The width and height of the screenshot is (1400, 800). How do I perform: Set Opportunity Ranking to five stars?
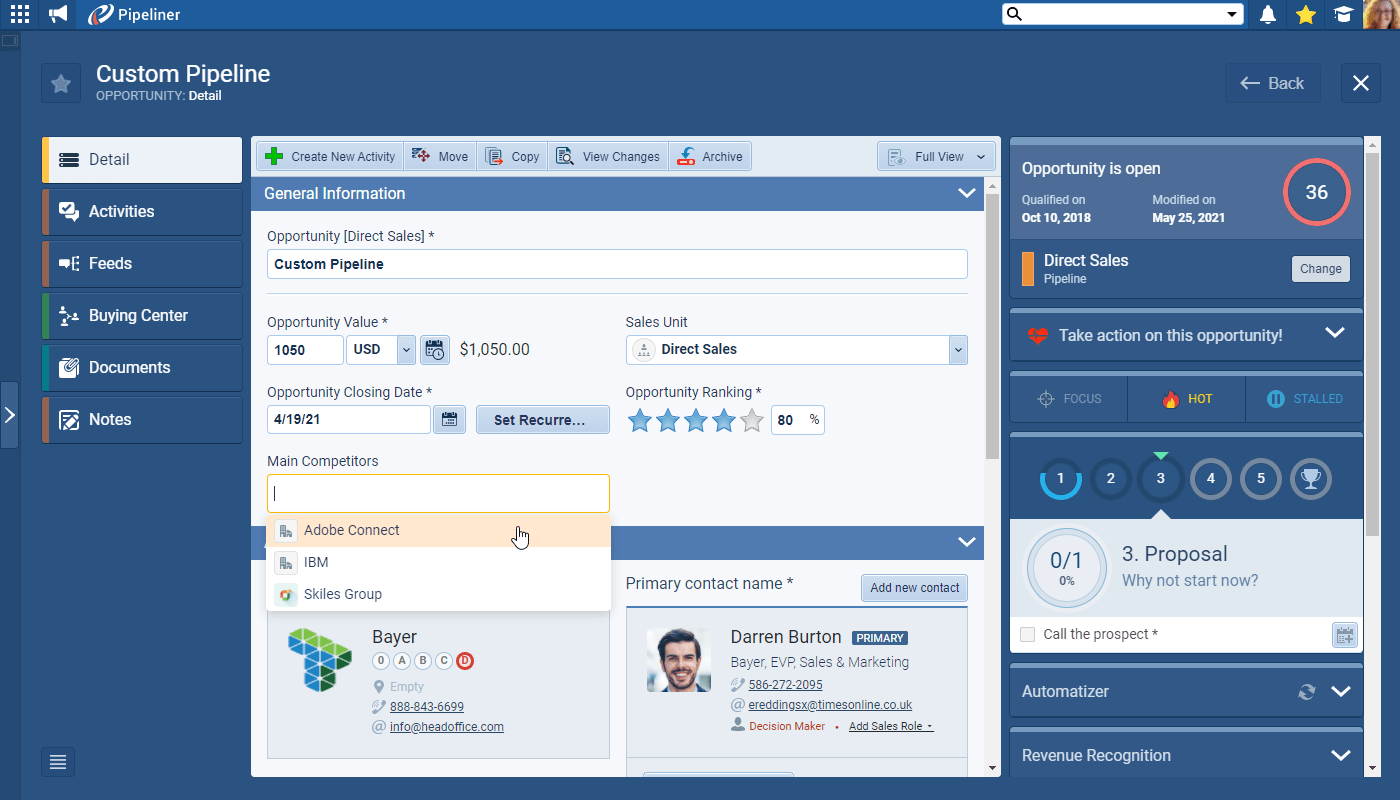(x=751, y=421)
